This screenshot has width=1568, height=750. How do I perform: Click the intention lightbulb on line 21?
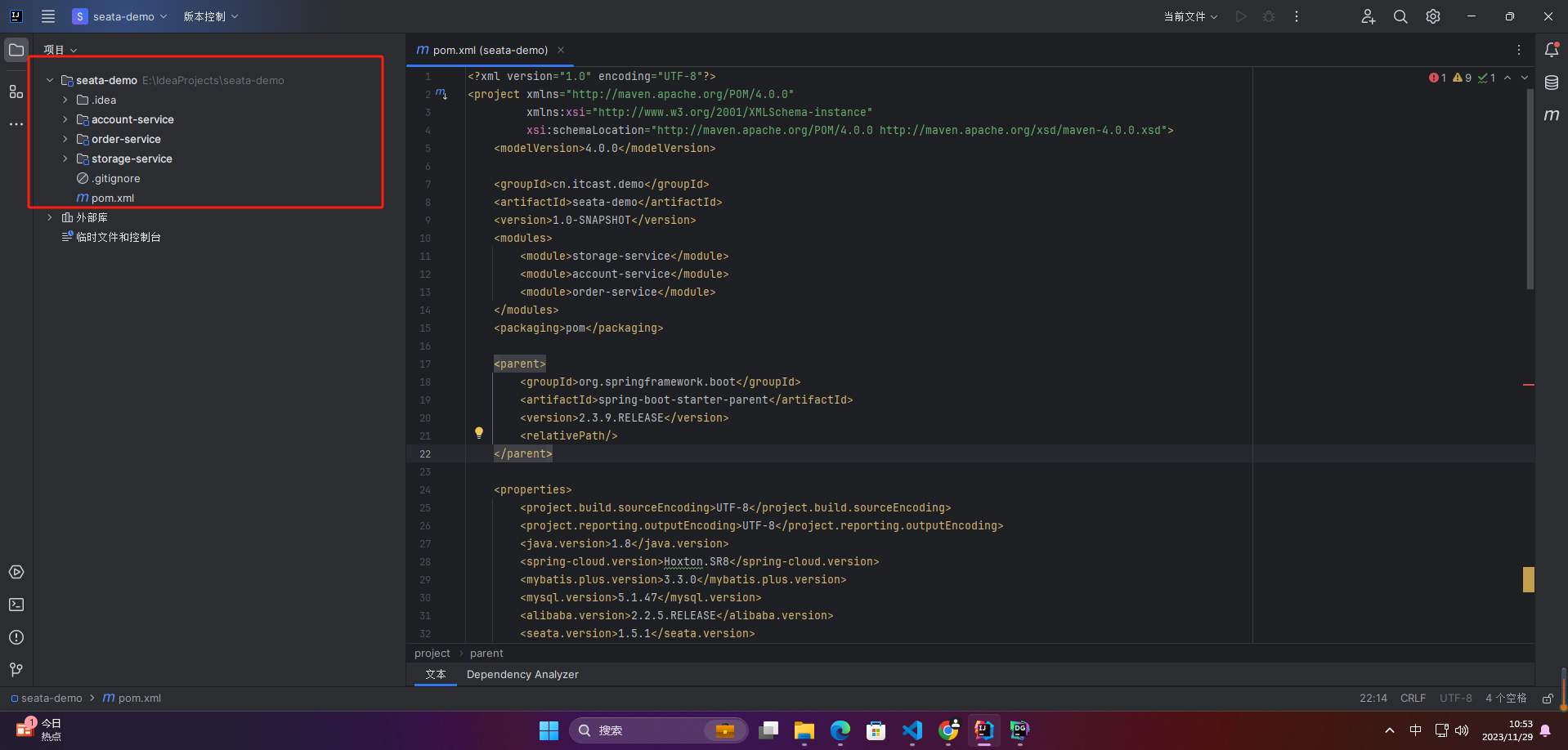tap(479, 433)
